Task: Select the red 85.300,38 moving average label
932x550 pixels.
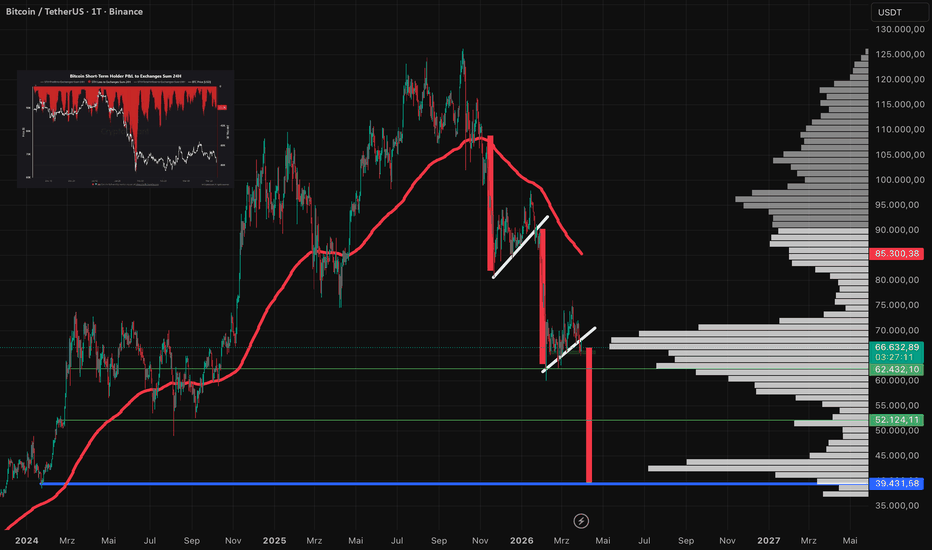Action: [x=896, y=254]
